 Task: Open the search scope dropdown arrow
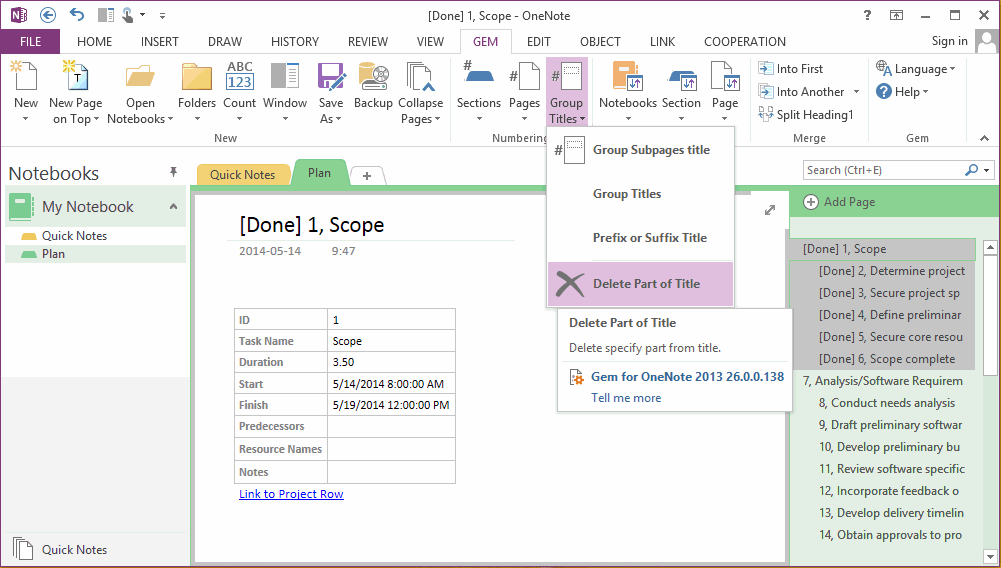click(987, 170)
